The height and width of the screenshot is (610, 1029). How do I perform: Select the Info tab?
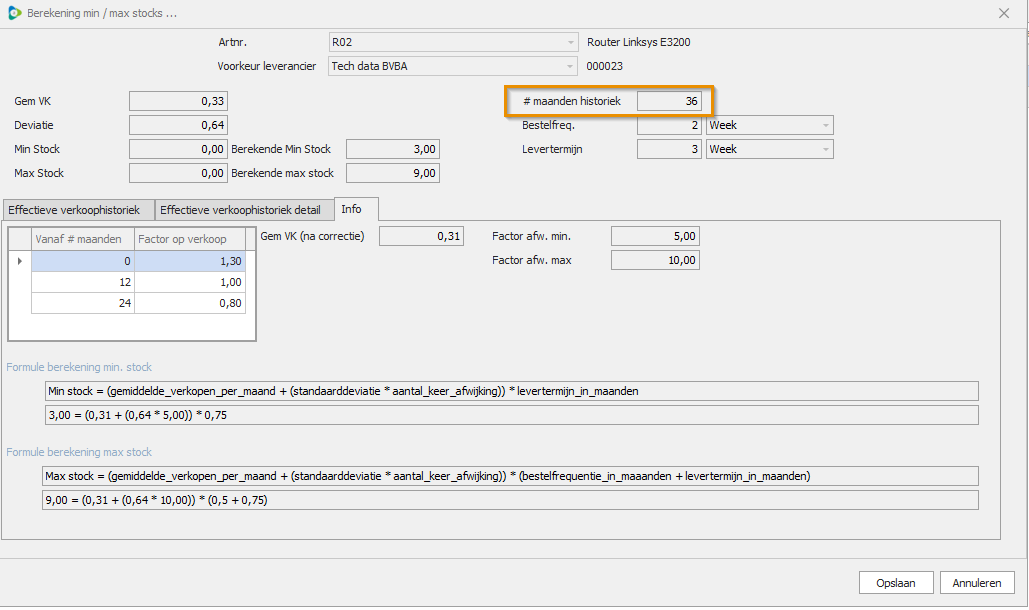click(356, 209)
